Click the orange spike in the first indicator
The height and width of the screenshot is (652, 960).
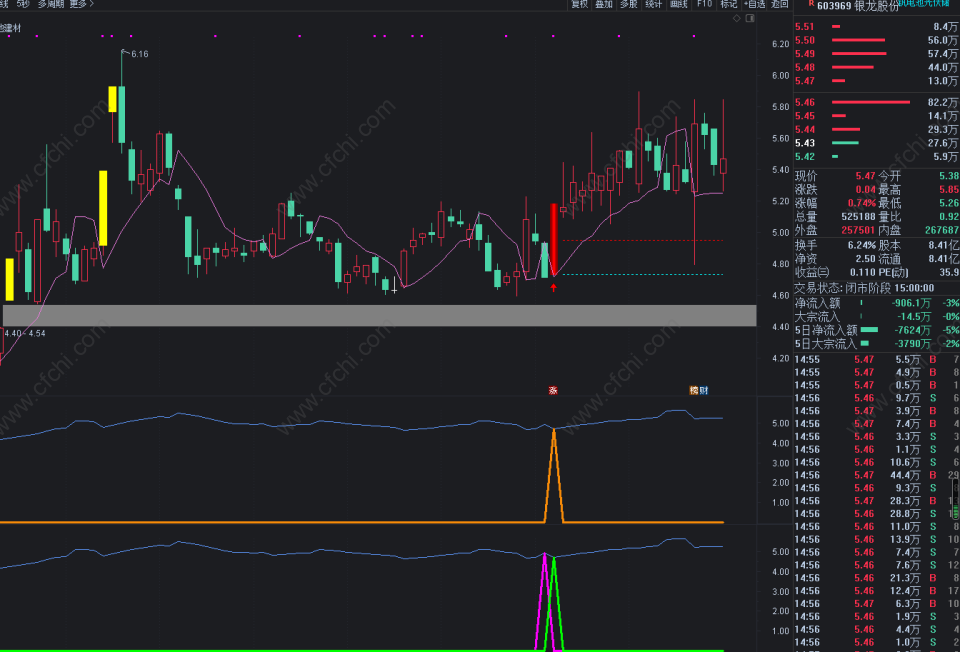pos(554,474)
